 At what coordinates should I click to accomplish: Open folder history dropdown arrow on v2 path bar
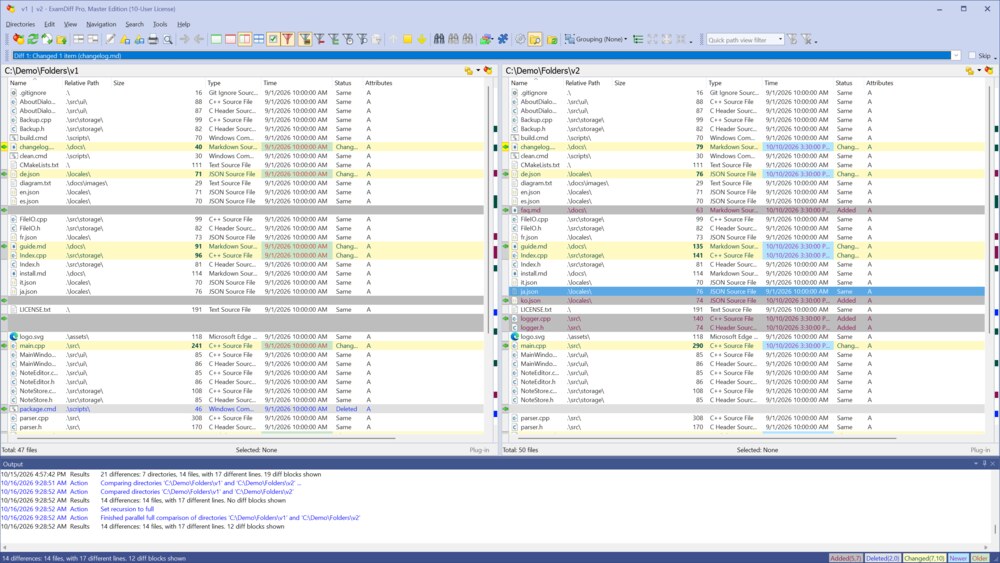(x=980, y=71)
